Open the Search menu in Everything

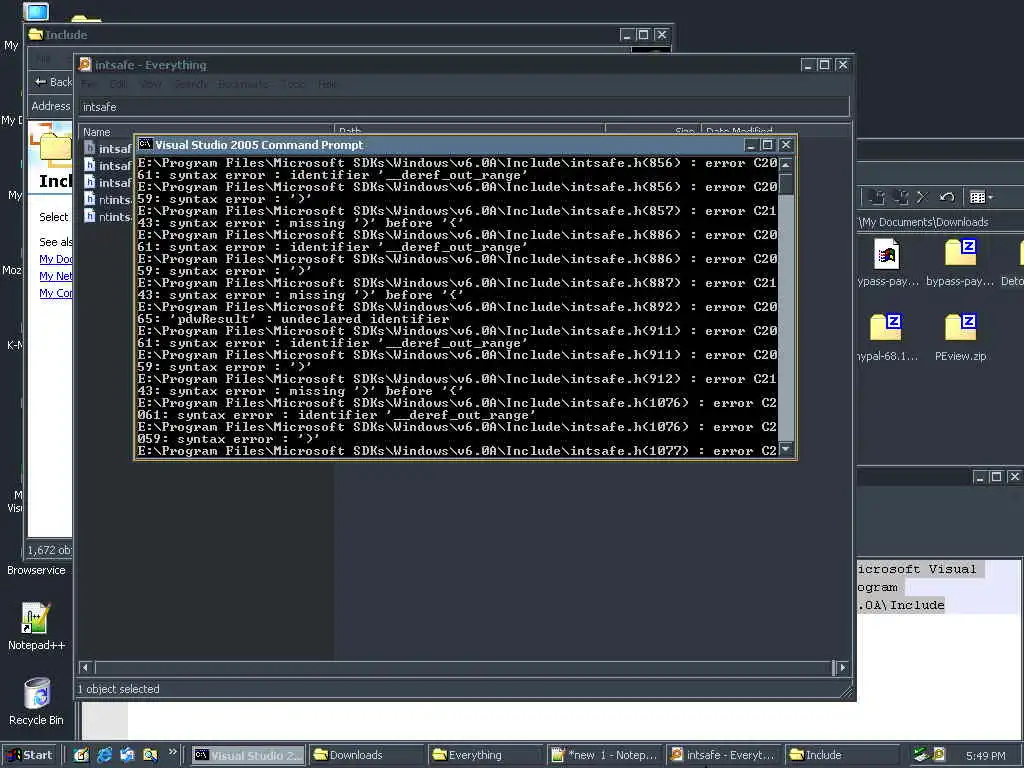(x=191, y=84)
